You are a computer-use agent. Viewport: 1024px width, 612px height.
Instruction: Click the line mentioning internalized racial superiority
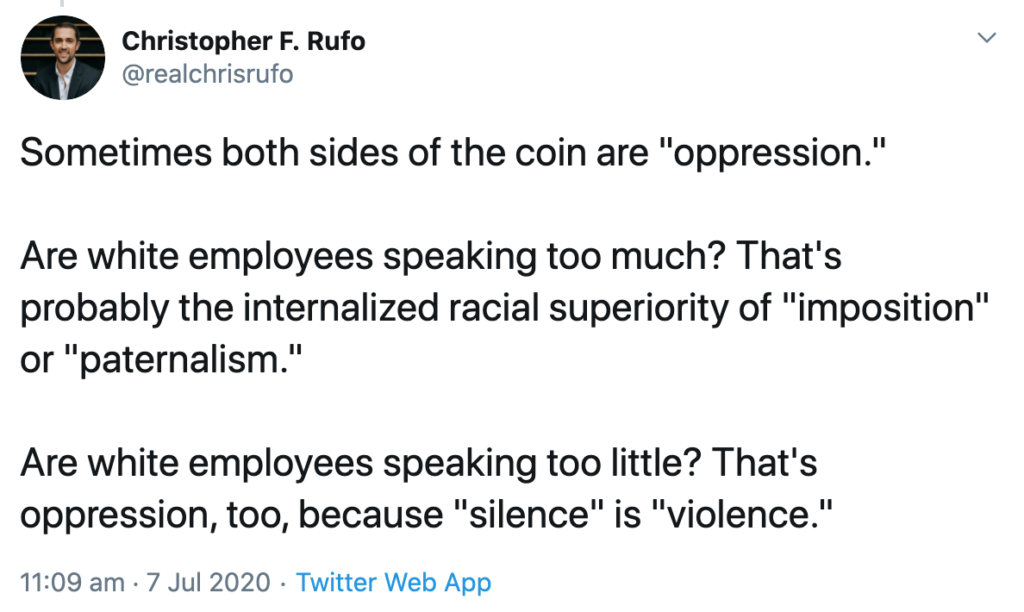pyautogui.click(x=504, y=308)
